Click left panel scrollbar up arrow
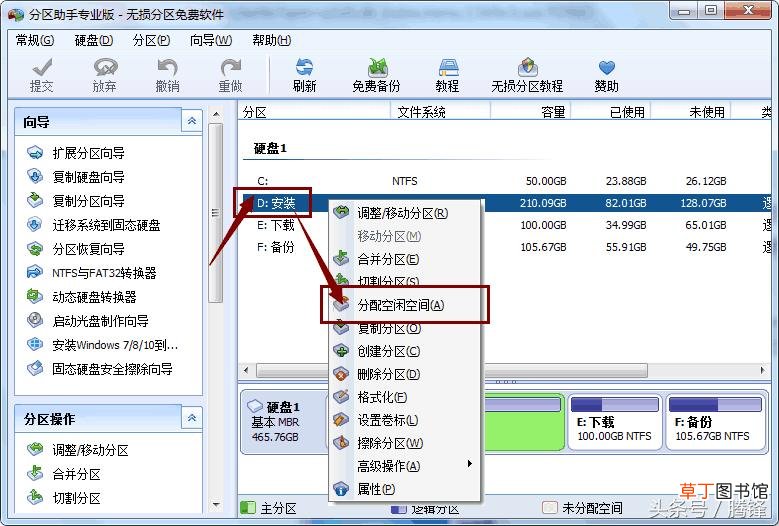 pos(216,114)
